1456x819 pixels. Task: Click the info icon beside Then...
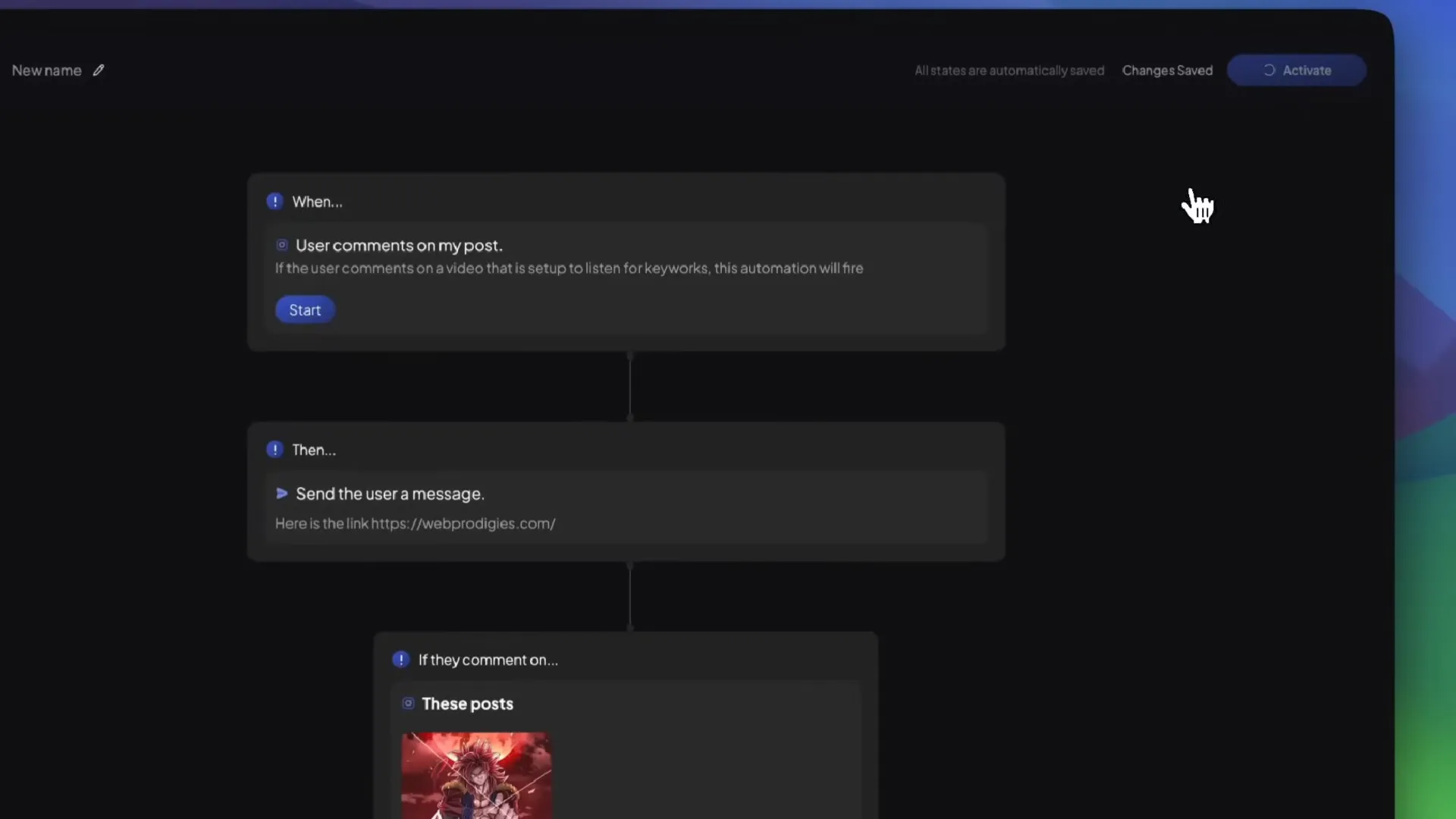[275, 450]
